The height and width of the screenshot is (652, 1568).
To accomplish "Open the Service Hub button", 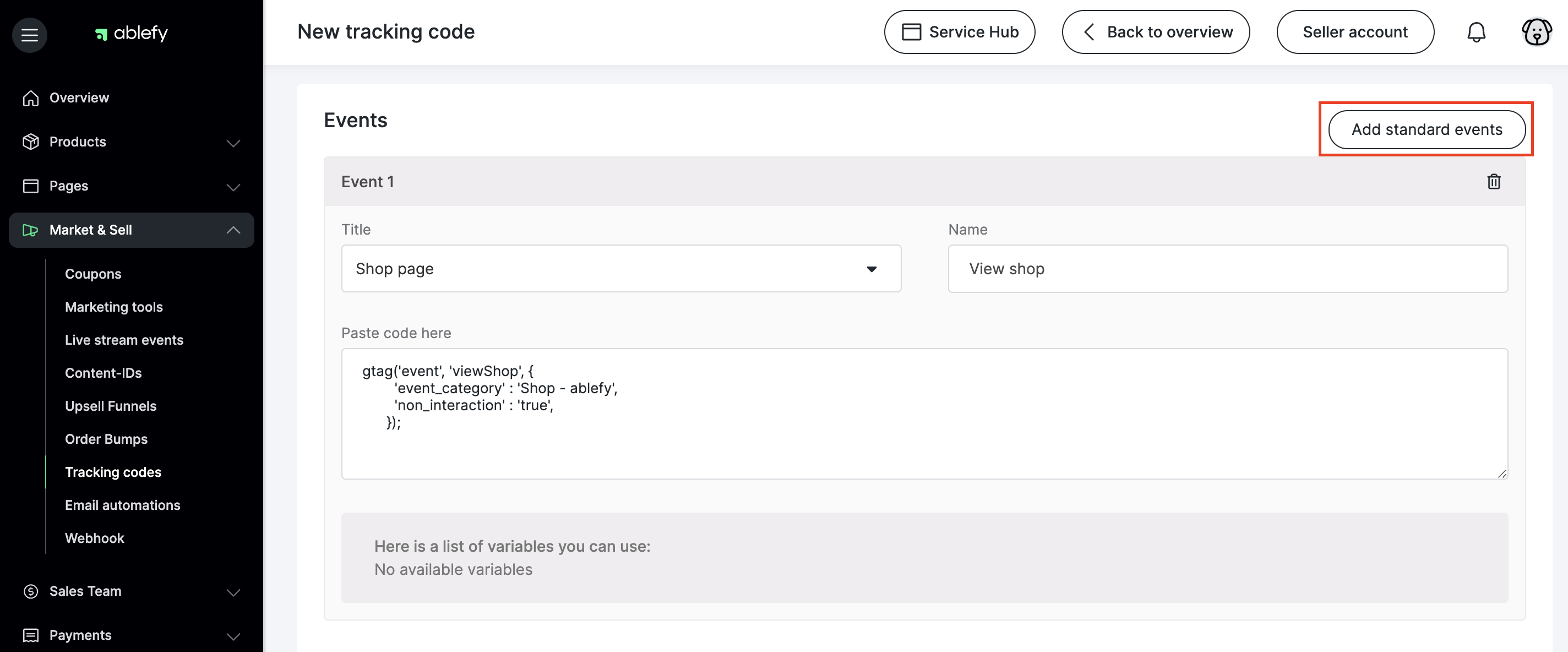I will tap(959, 31).
